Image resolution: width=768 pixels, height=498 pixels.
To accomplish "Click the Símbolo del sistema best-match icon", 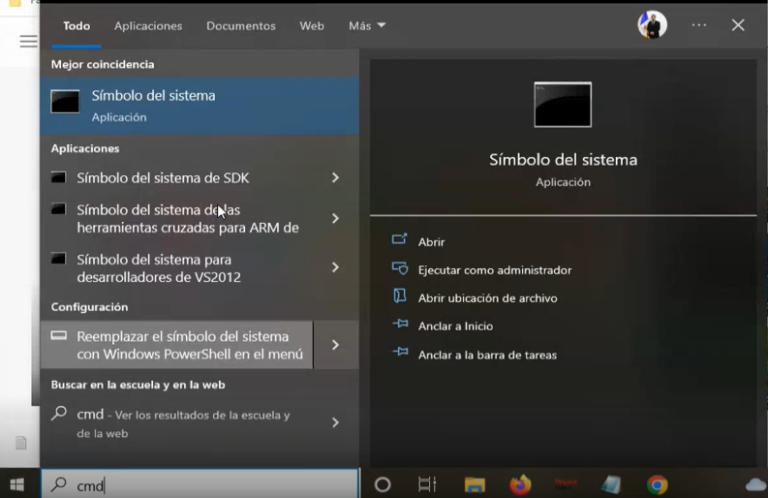I will (65, 101).
